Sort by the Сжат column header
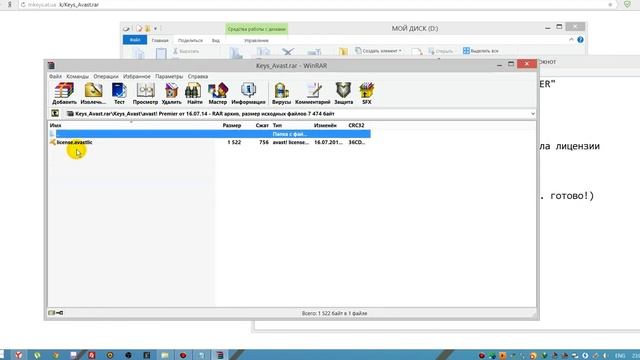The image size is (640, 360). tap(262, 125)
